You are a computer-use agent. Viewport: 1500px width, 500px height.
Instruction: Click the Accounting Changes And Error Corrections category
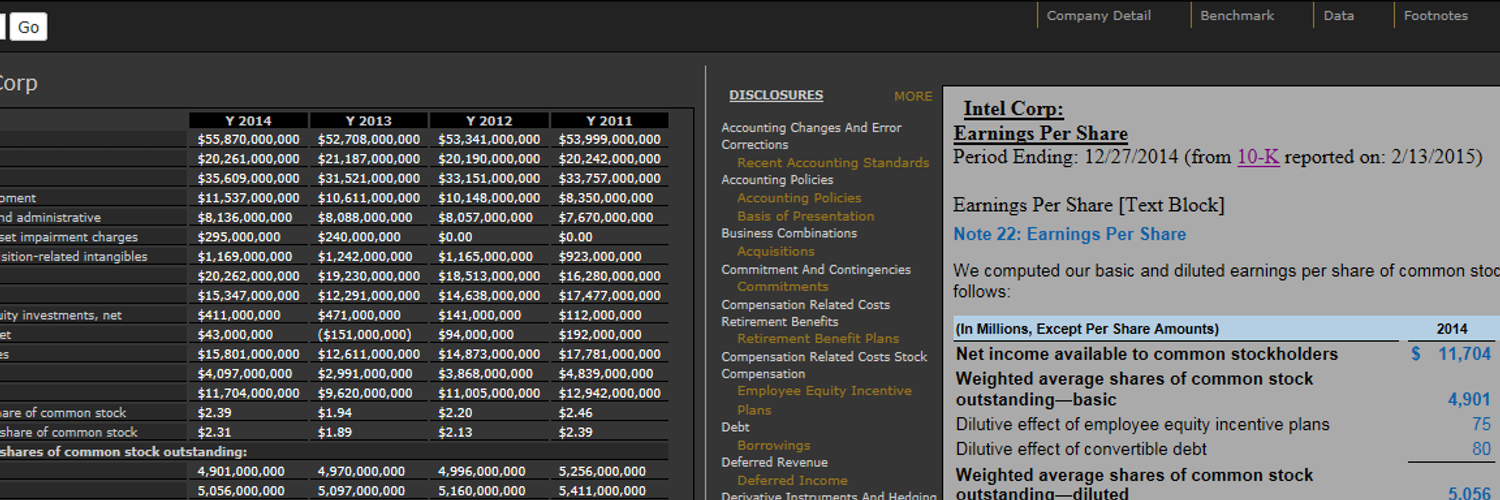tap(811, 136)
